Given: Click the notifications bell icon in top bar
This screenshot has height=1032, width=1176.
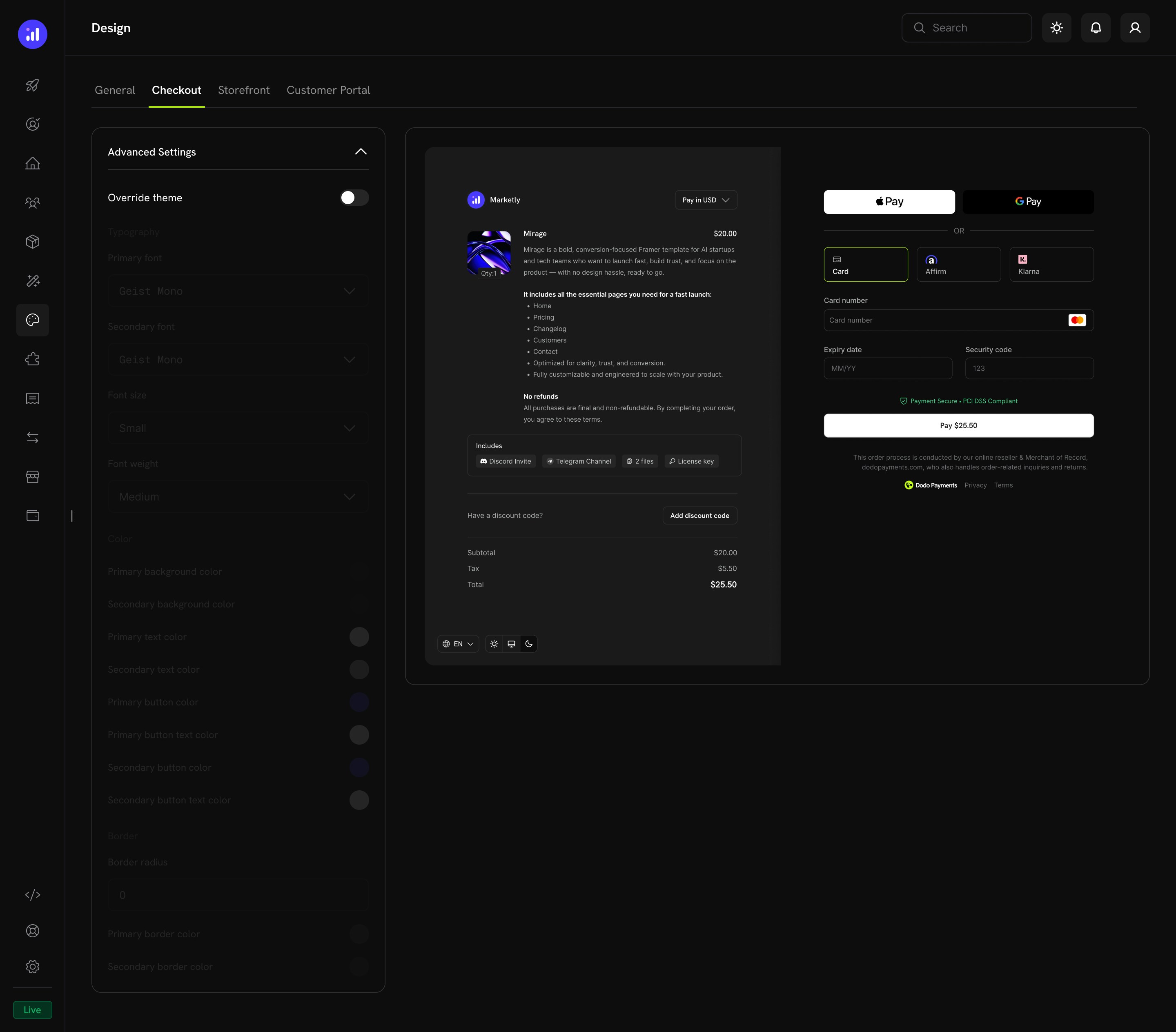Looking at the screenshot, I should [x=1096, y=28].
